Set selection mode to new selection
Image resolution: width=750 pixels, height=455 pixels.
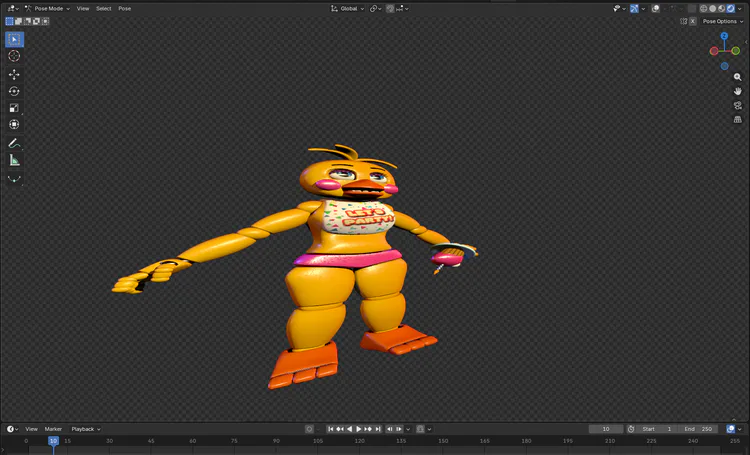pyautogui.click(x=9, y=21)
